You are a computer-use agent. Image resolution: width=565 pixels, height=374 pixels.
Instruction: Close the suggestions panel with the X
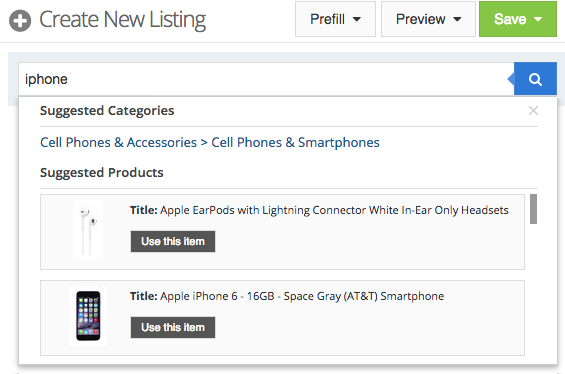533,111
